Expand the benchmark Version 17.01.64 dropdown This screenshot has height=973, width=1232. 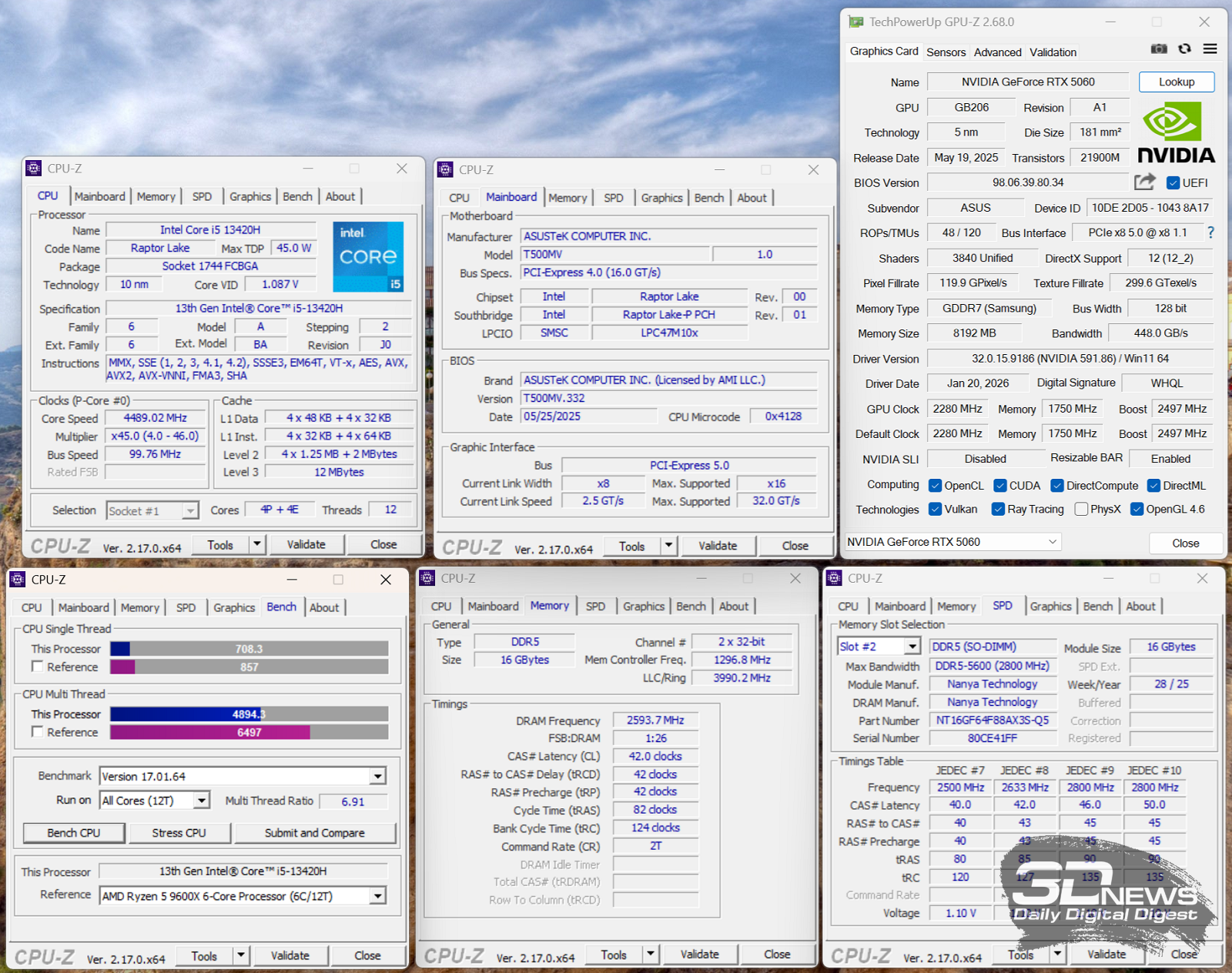(x=377, y=776)
